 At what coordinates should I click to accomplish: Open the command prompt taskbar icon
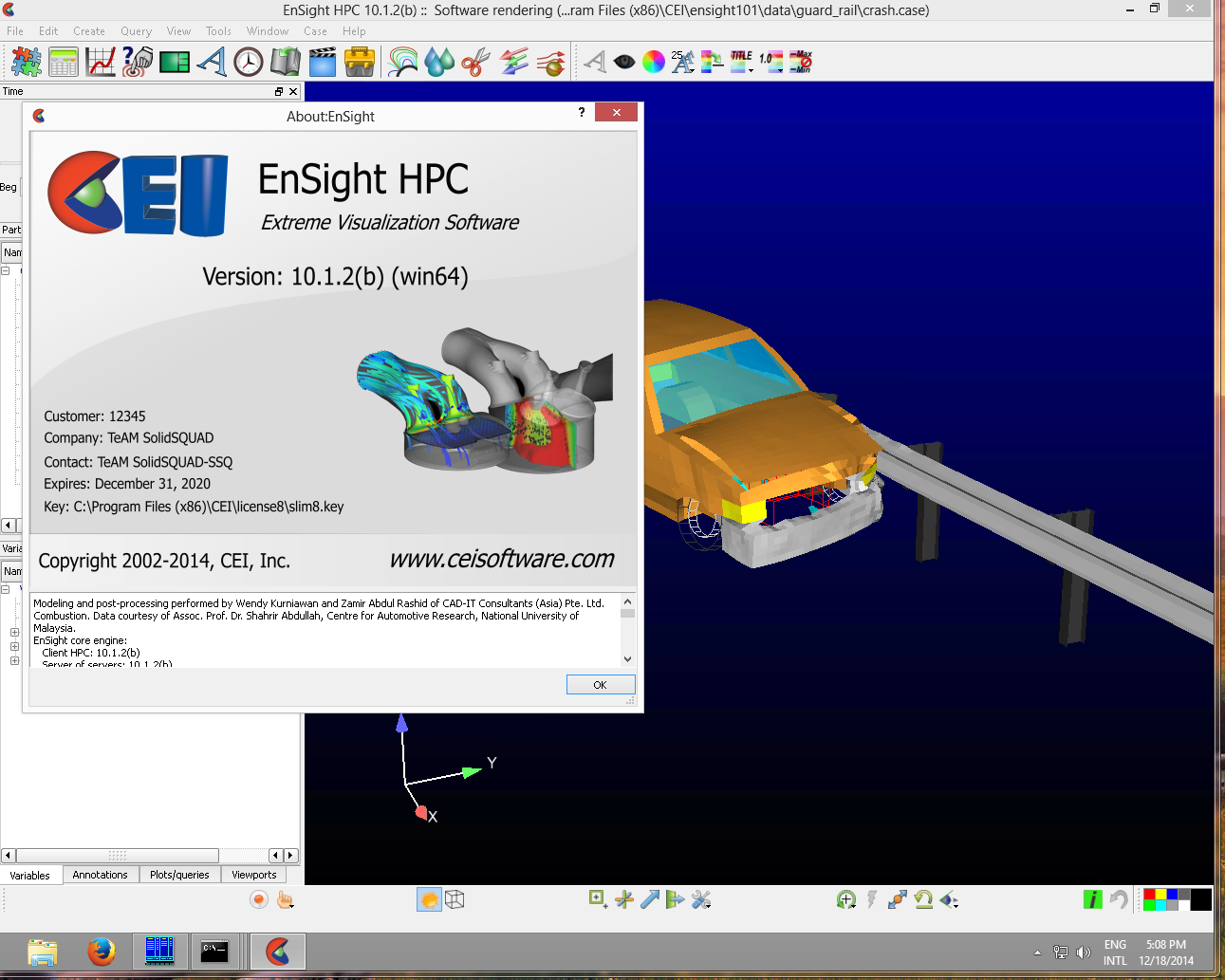tap(214, 951)
